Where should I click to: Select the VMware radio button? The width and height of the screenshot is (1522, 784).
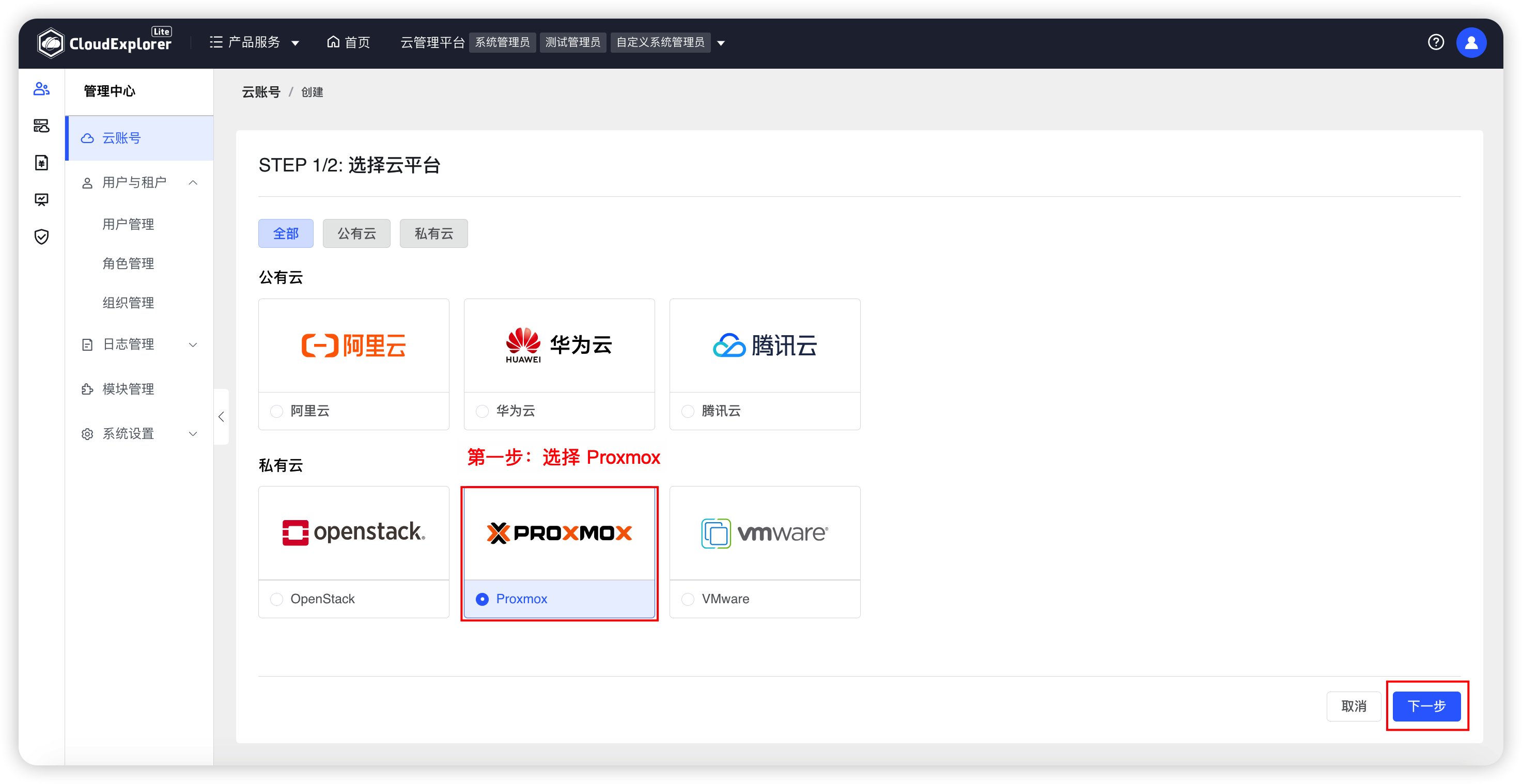[688, 599]
